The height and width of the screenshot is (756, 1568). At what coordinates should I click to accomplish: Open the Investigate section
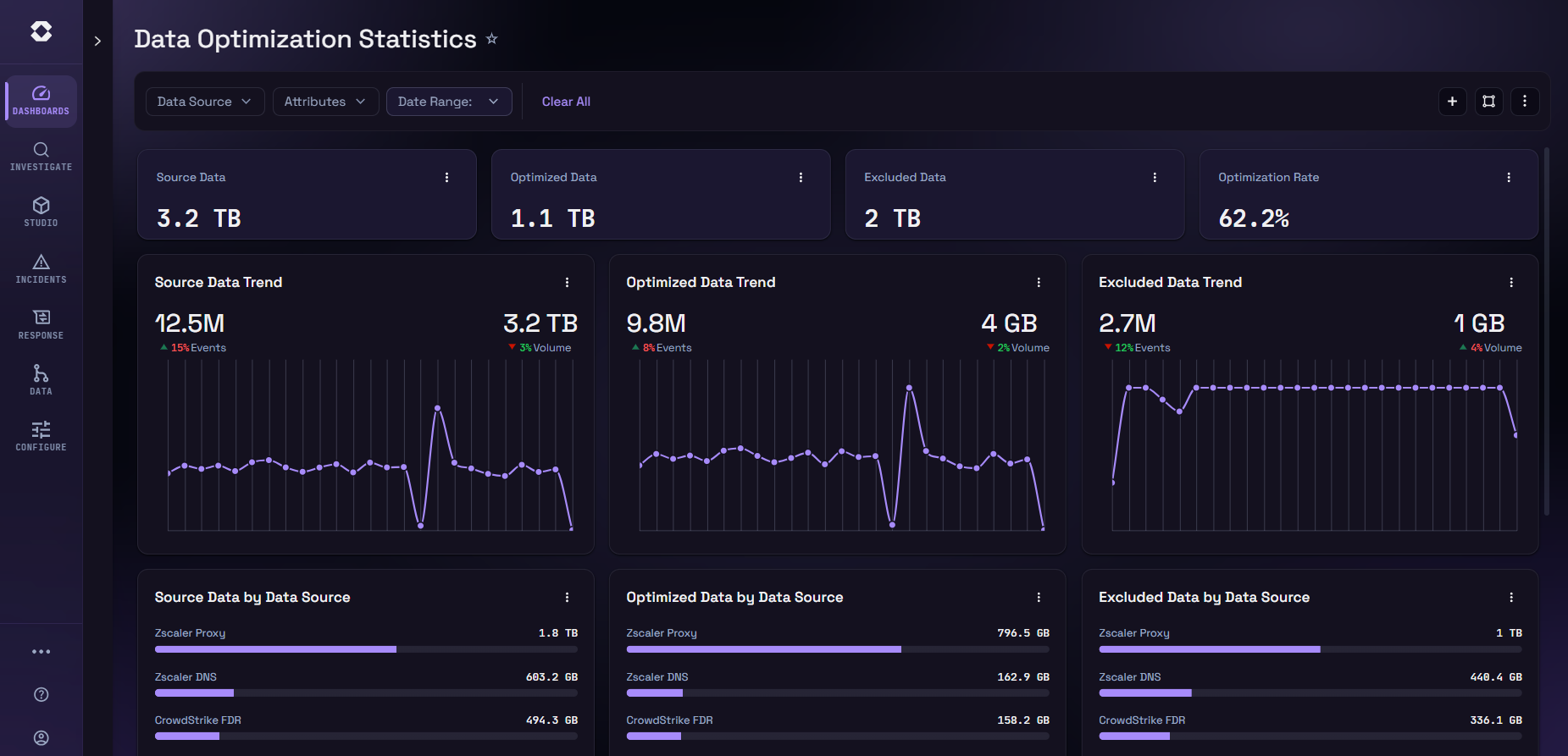coord(41,157)
